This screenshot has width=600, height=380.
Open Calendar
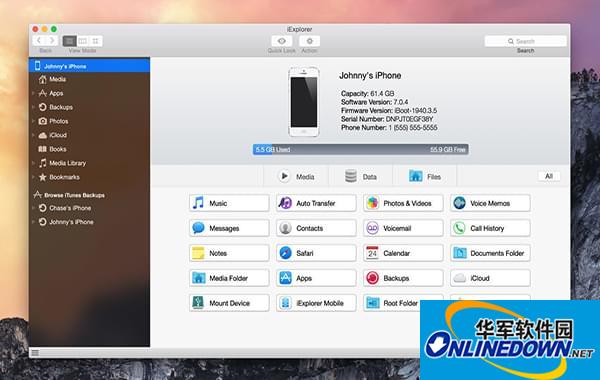[x=403, y=253]
